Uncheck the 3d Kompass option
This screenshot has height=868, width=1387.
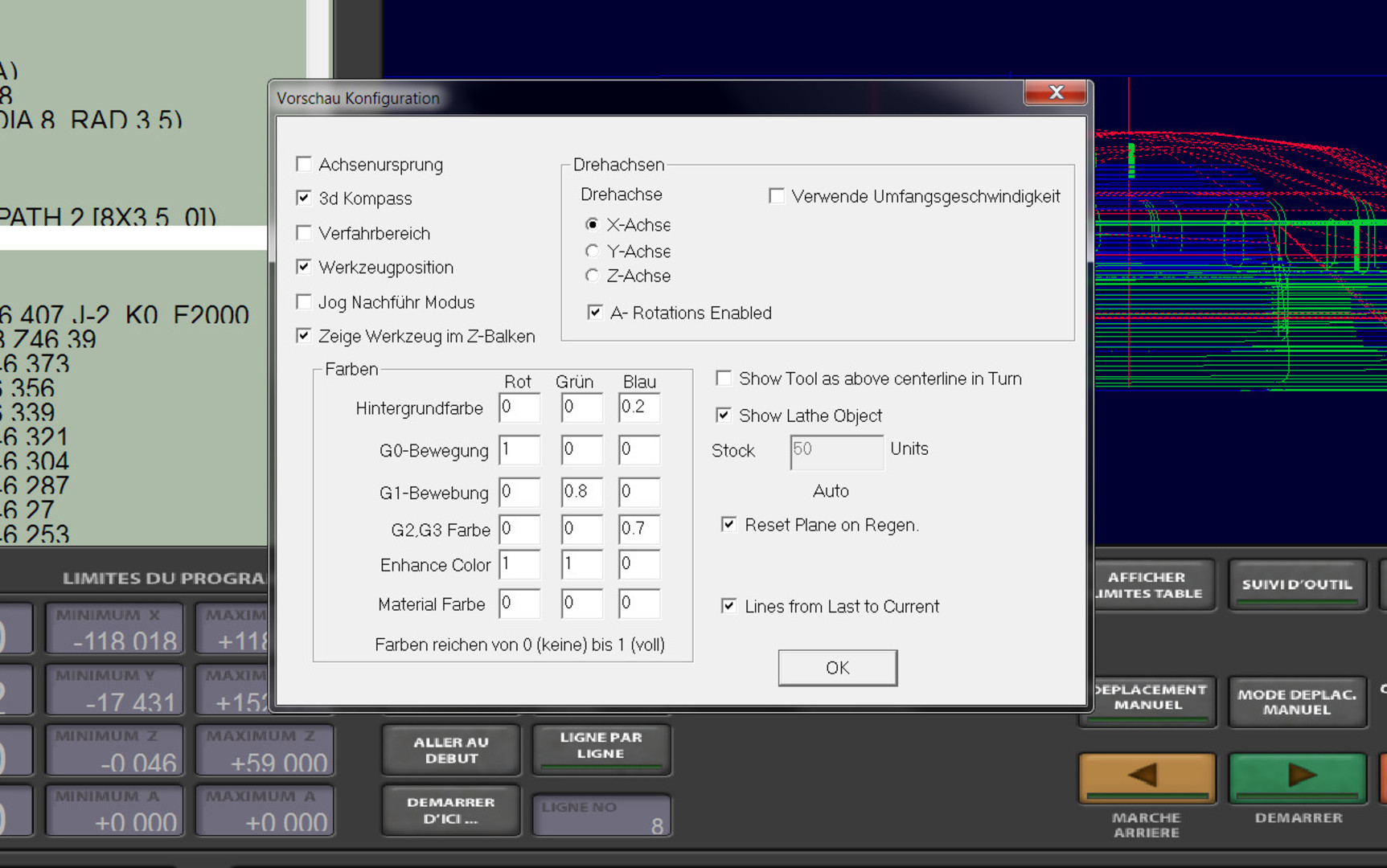pyautogui.click(x=304, y=198)
